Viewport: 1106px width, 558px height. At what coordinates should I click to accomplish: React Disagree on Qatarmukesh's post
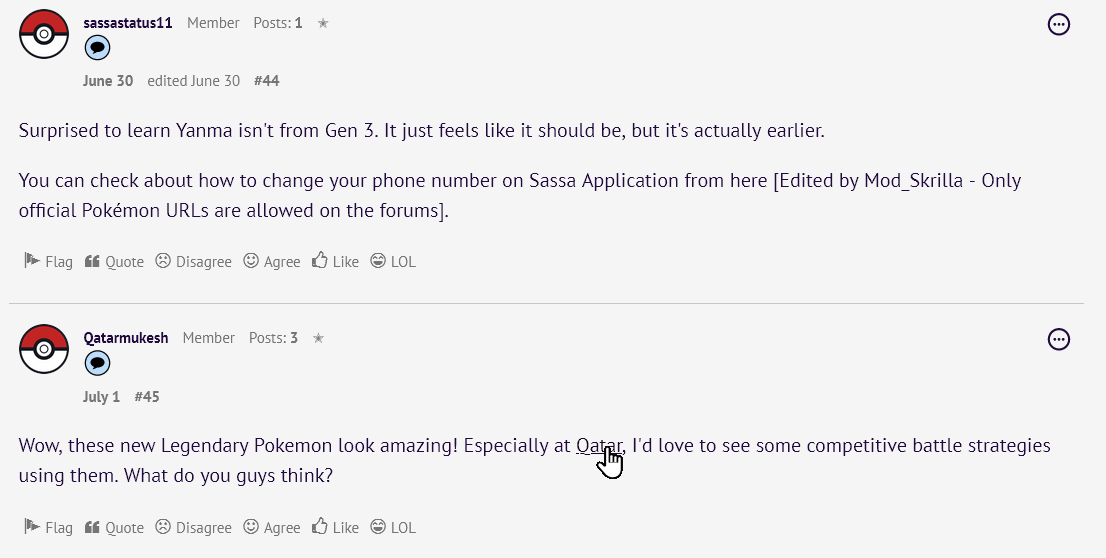(193, 527)
